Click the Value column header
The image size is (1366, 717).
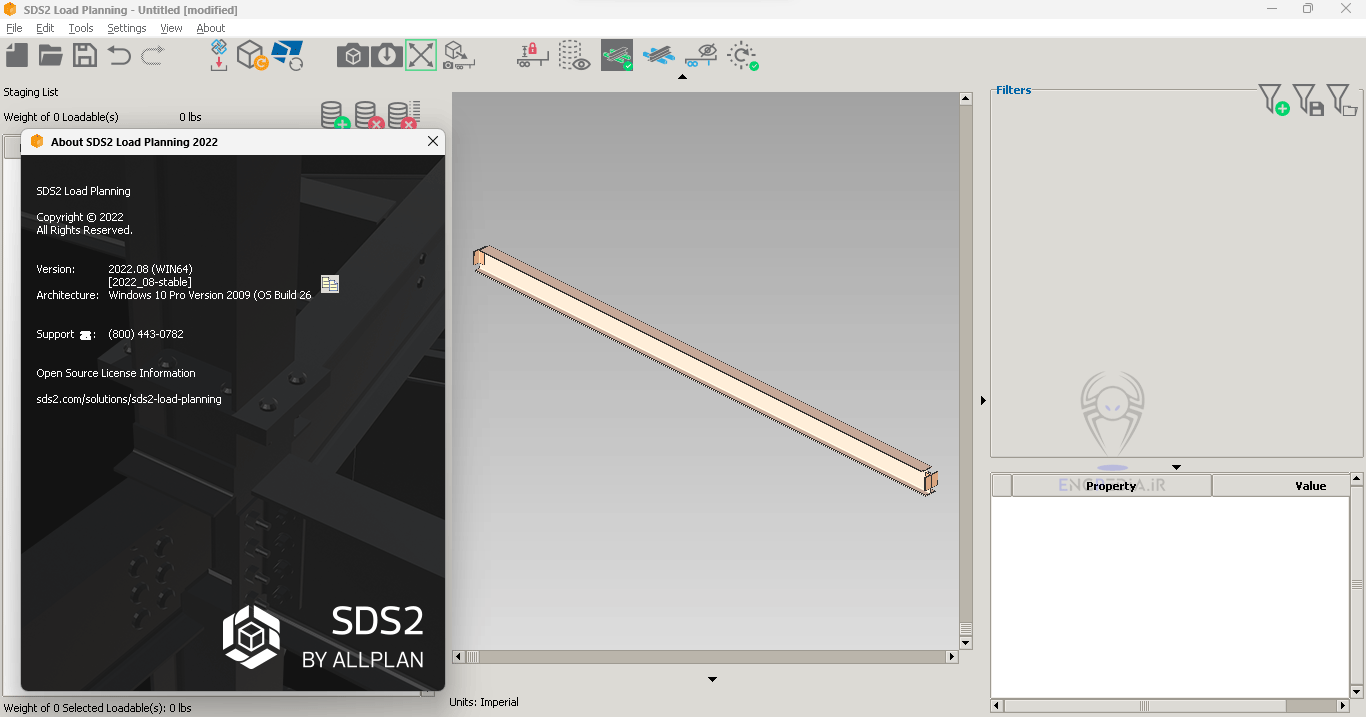(1280, 486)
